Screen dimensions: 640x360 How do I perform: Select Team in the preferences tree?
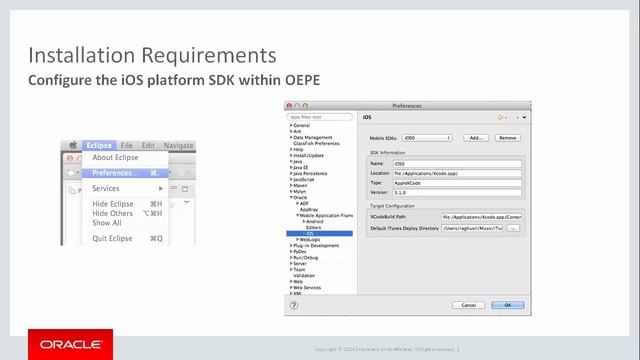tap(299, 269)
